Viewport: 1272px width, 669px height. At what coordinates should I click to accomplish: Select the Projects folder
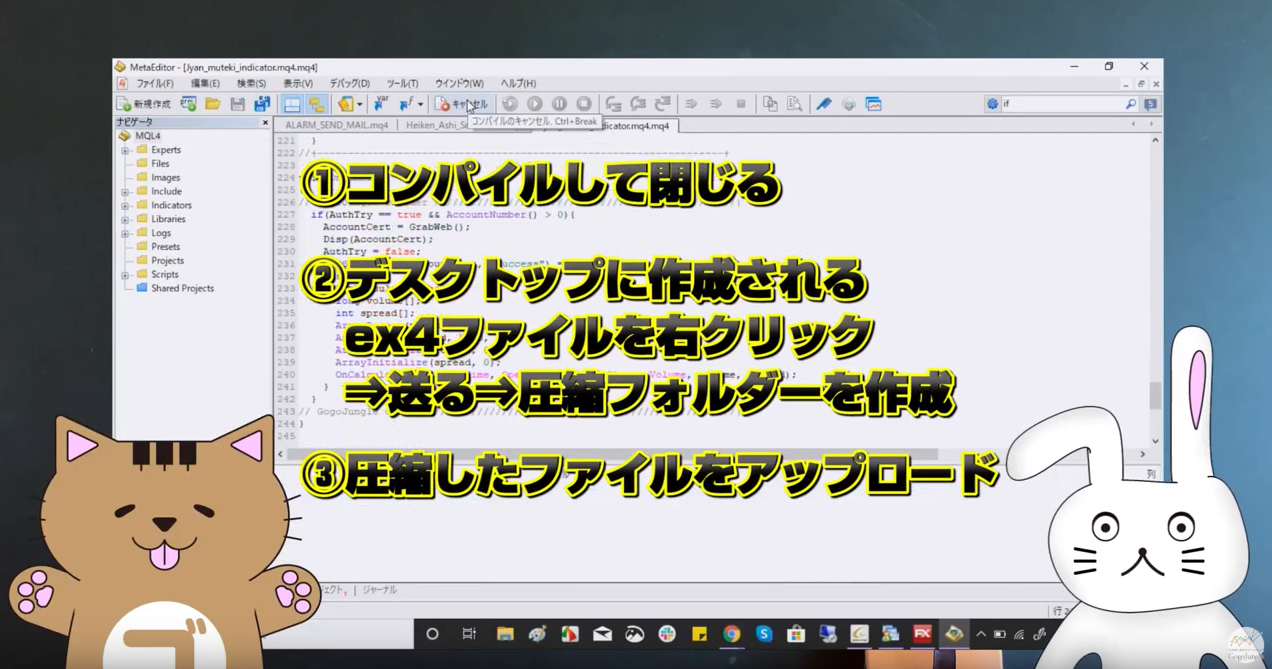pyautogui.click(x=167, y=261)
